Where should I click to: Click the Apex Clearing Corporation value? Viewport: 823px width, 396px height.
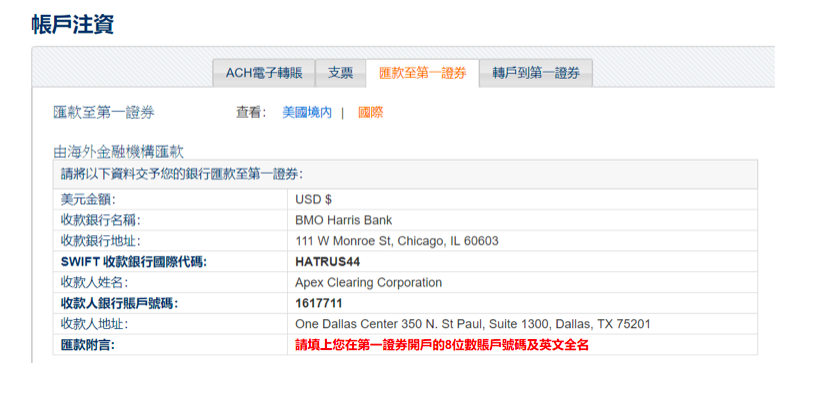click(x=368, y=283)
